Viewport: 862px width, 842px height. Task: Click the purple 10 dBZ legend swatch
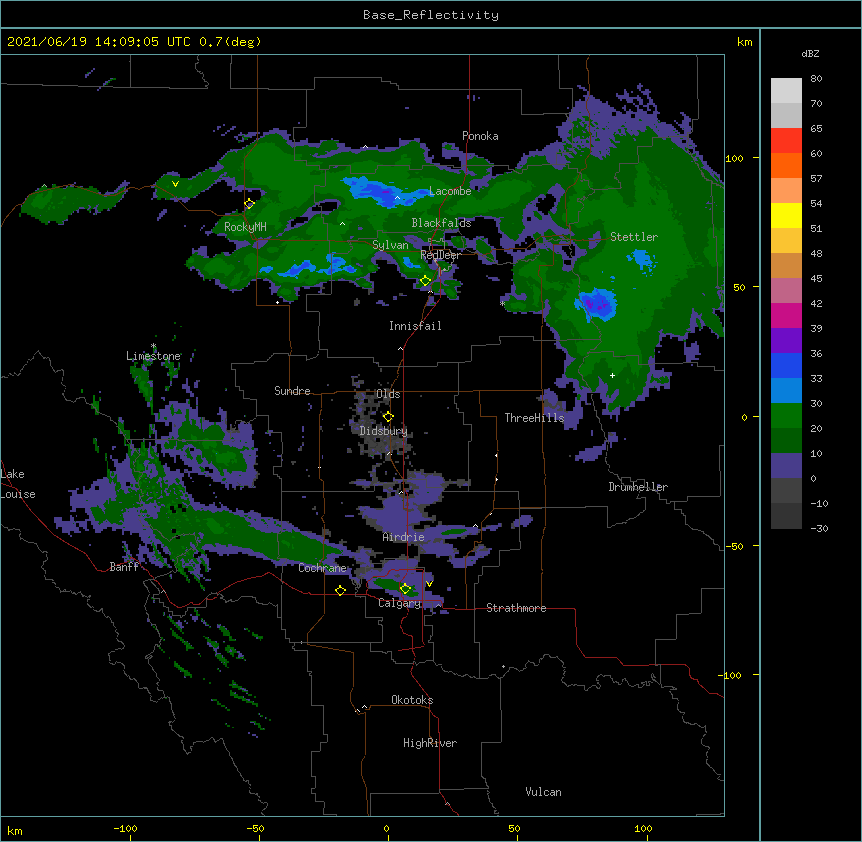[786, 466]
